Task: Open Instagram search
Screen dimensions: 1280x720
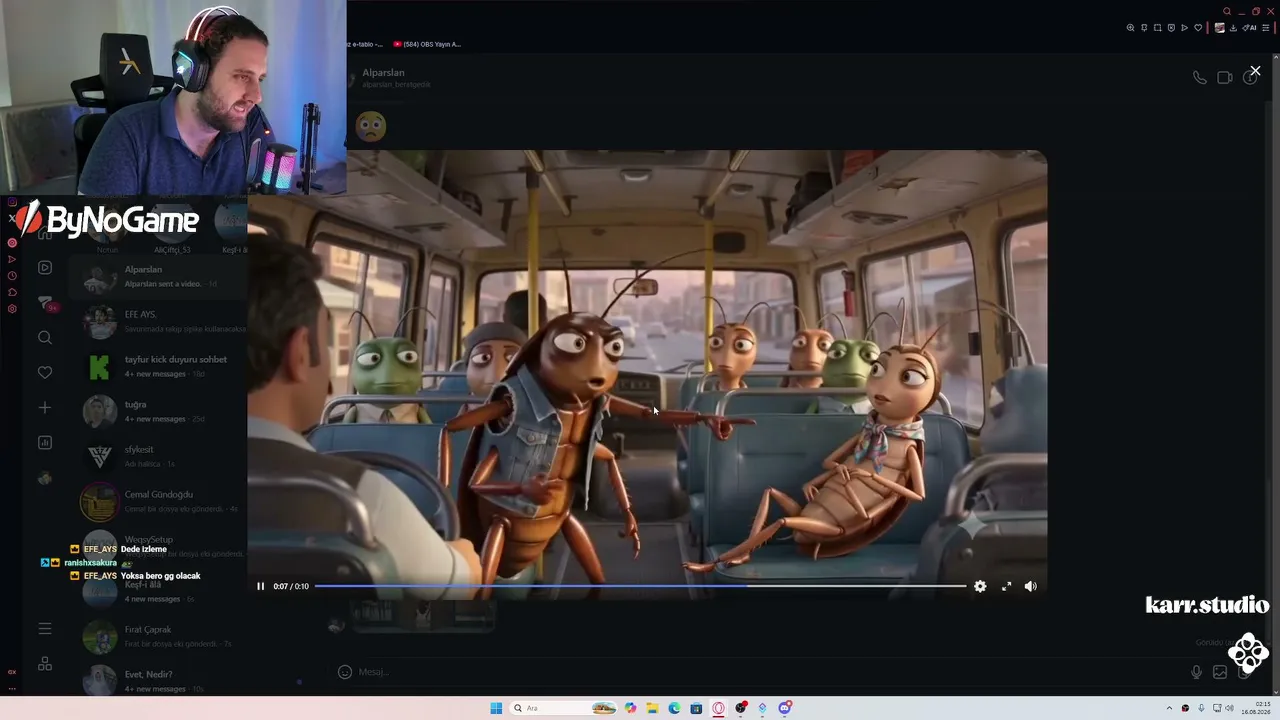Action: click(45, 338)
